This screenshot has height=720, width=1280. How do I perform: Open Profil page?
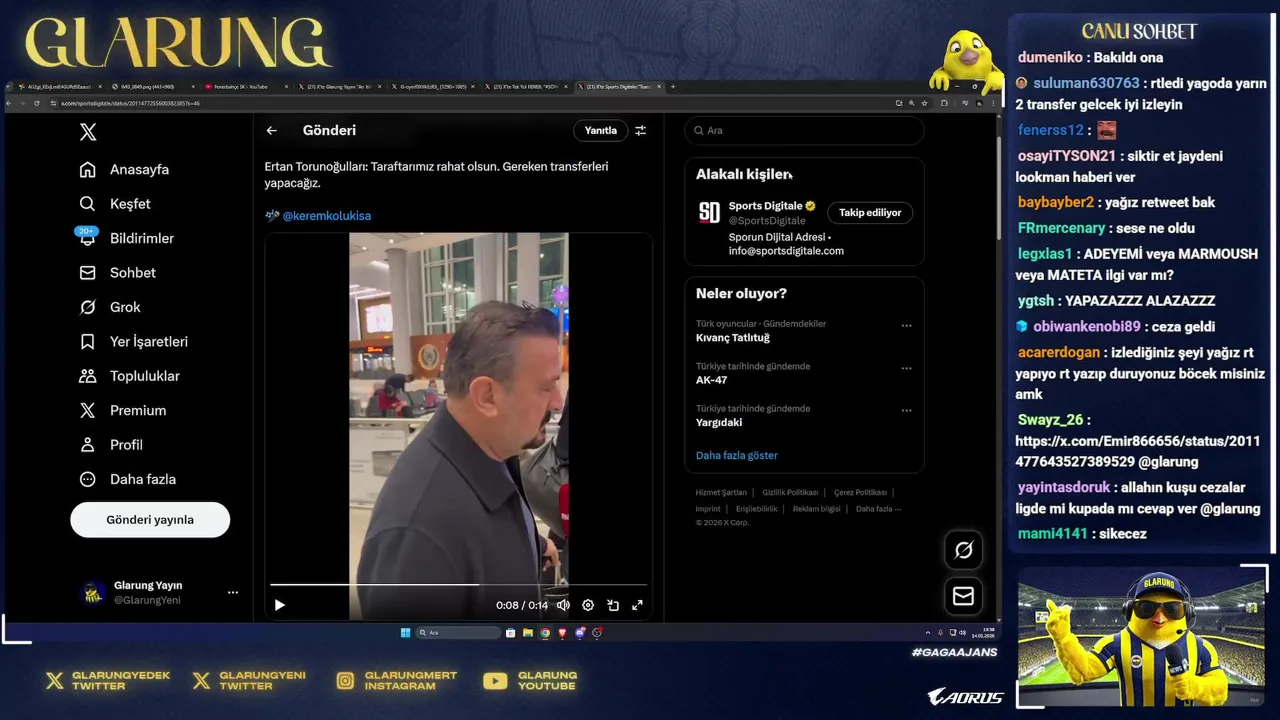(x=112, y=445)
